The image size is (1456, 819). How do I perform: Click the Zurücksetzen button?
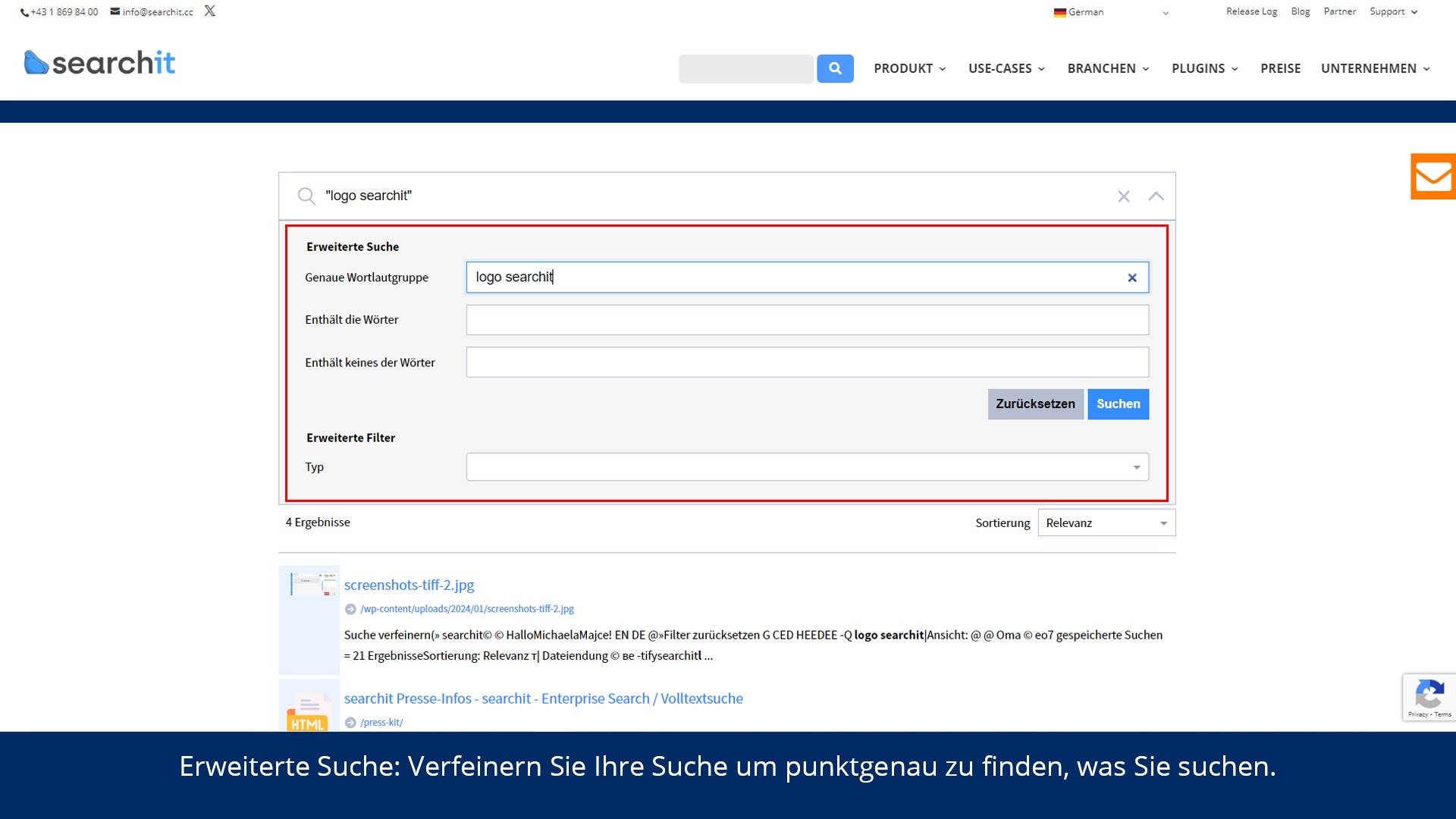pyautogui.click(x=1035, y=404)
